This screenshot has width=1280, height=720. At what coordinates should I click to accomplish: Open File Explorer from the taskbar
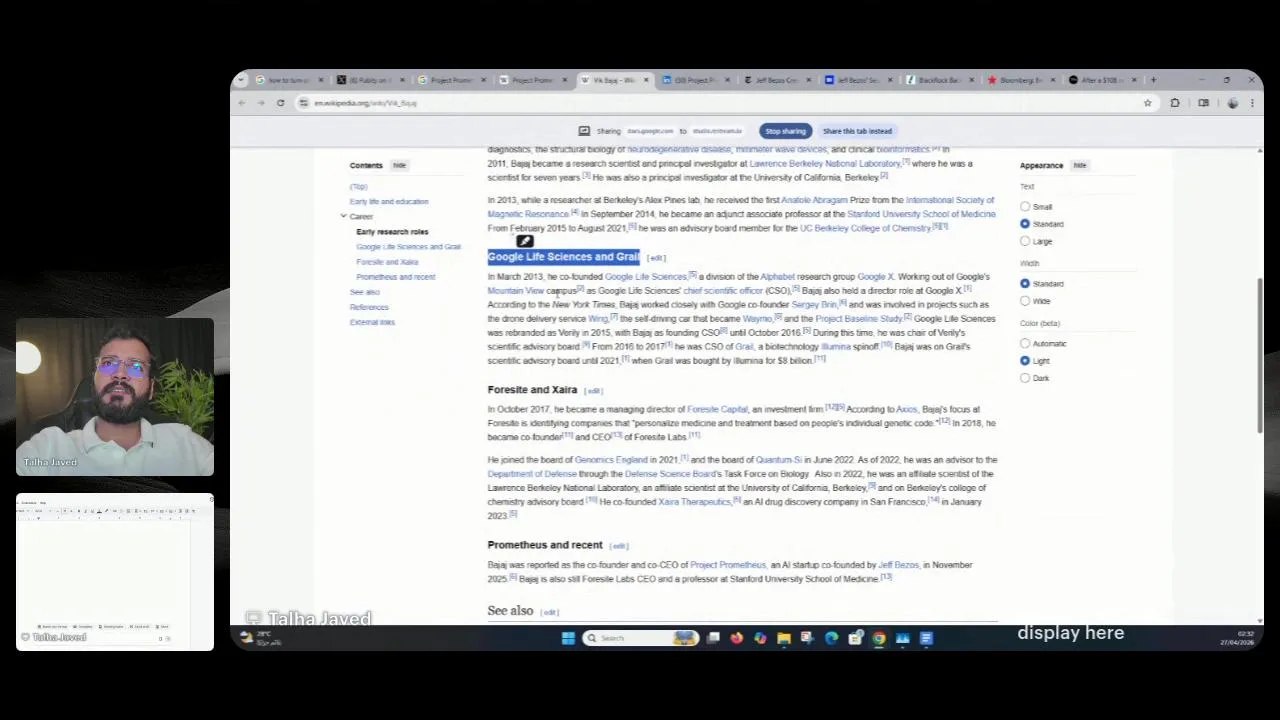tap(784, 638)
